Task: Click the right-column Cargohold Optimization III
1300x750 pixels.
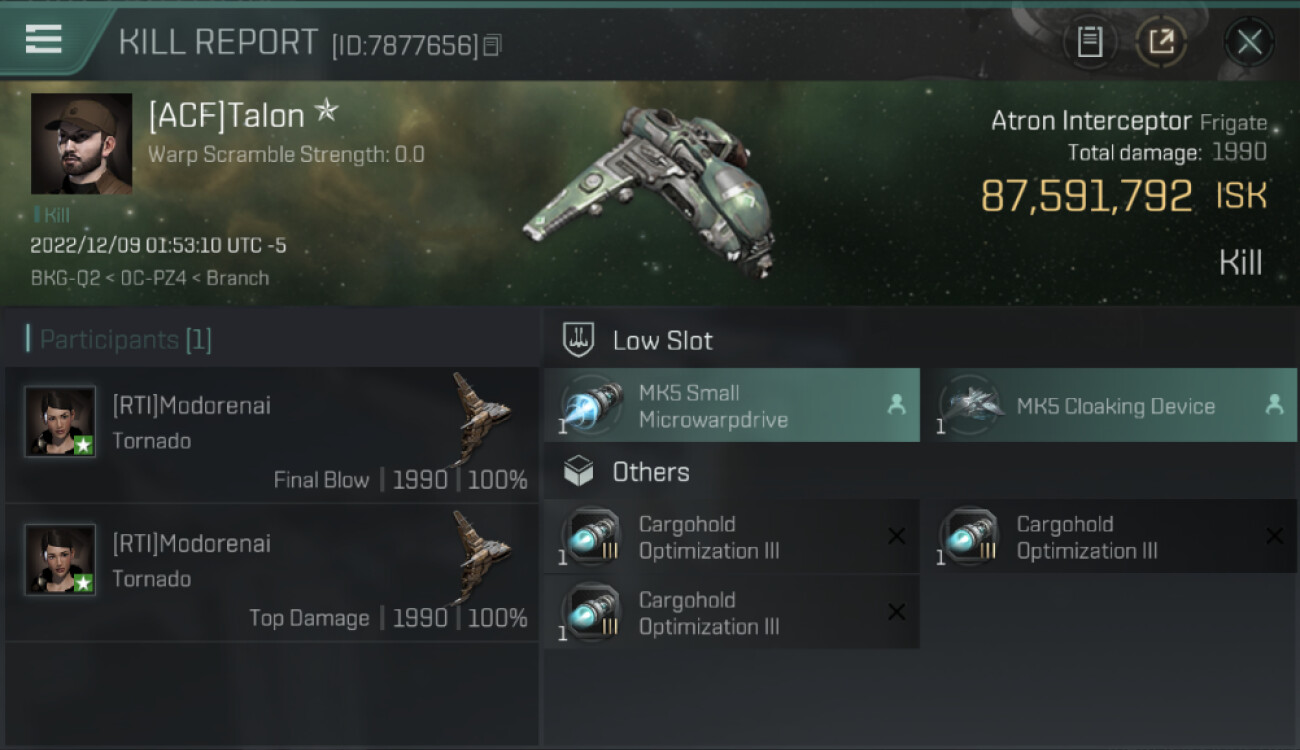Action: click(x=1109, y=537)
